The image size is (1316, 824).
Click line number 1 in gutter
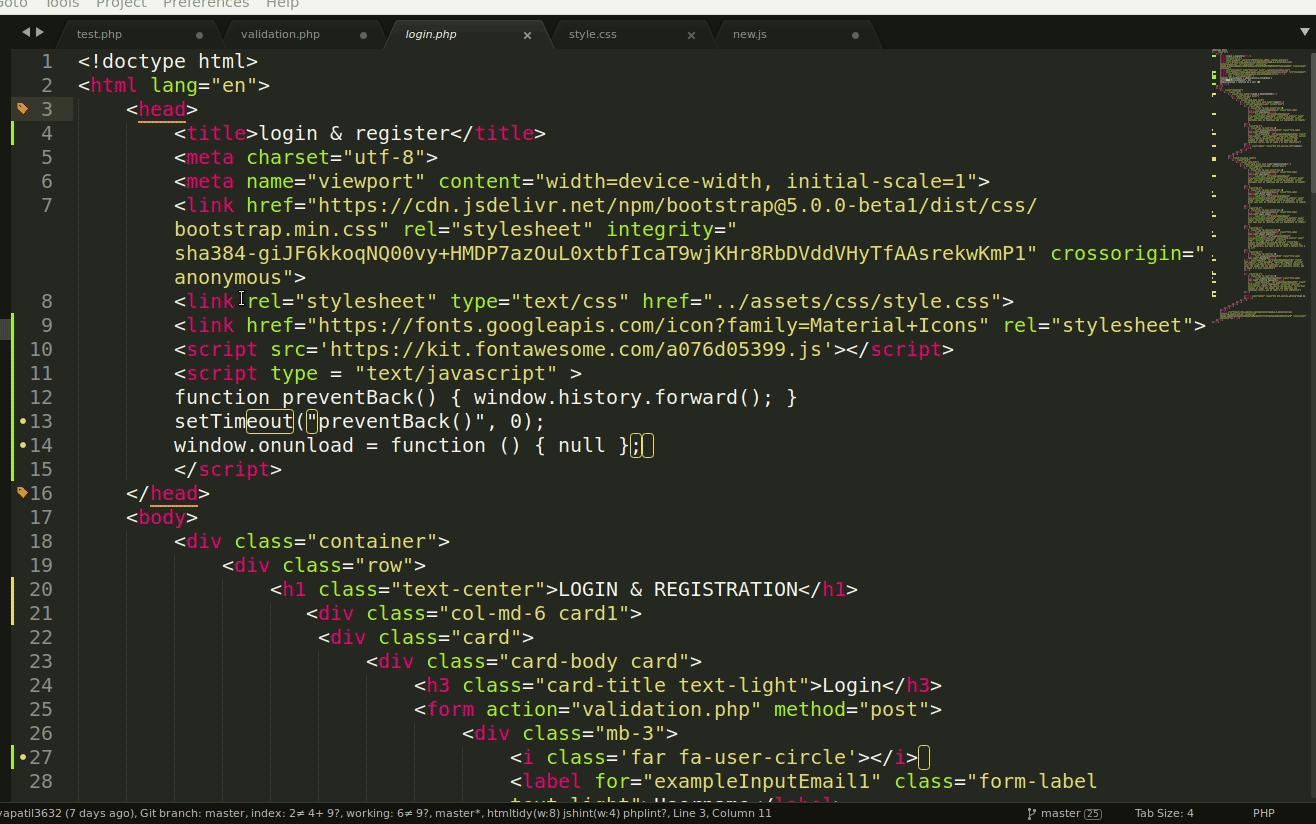click(x=47, y=61)
